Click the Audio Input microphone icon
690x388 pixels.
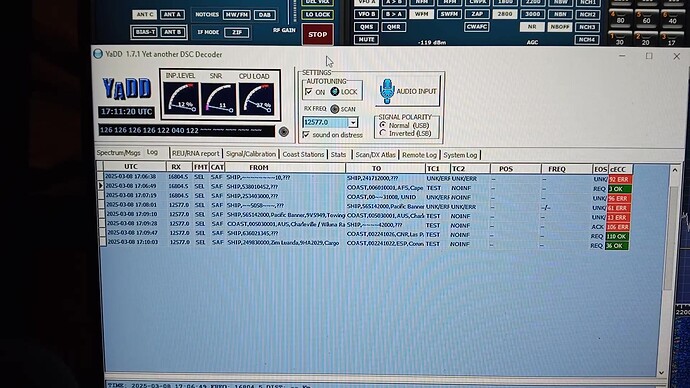pyautogui.click(x=387, y=91)
